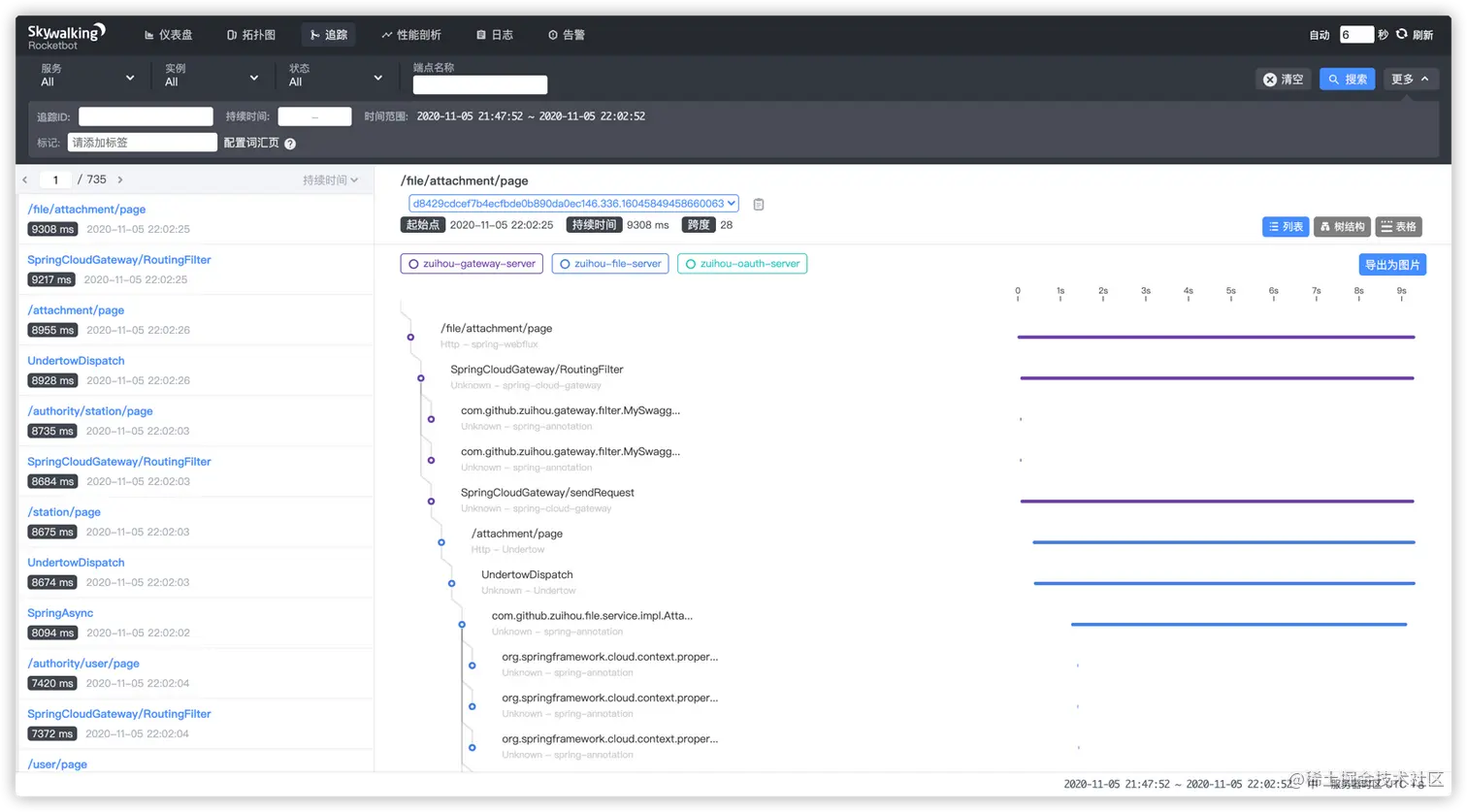Select the 8684 ms SpringCloudGateway/RoutingFilter trace
1467x812 pixels.
point(195,471)
